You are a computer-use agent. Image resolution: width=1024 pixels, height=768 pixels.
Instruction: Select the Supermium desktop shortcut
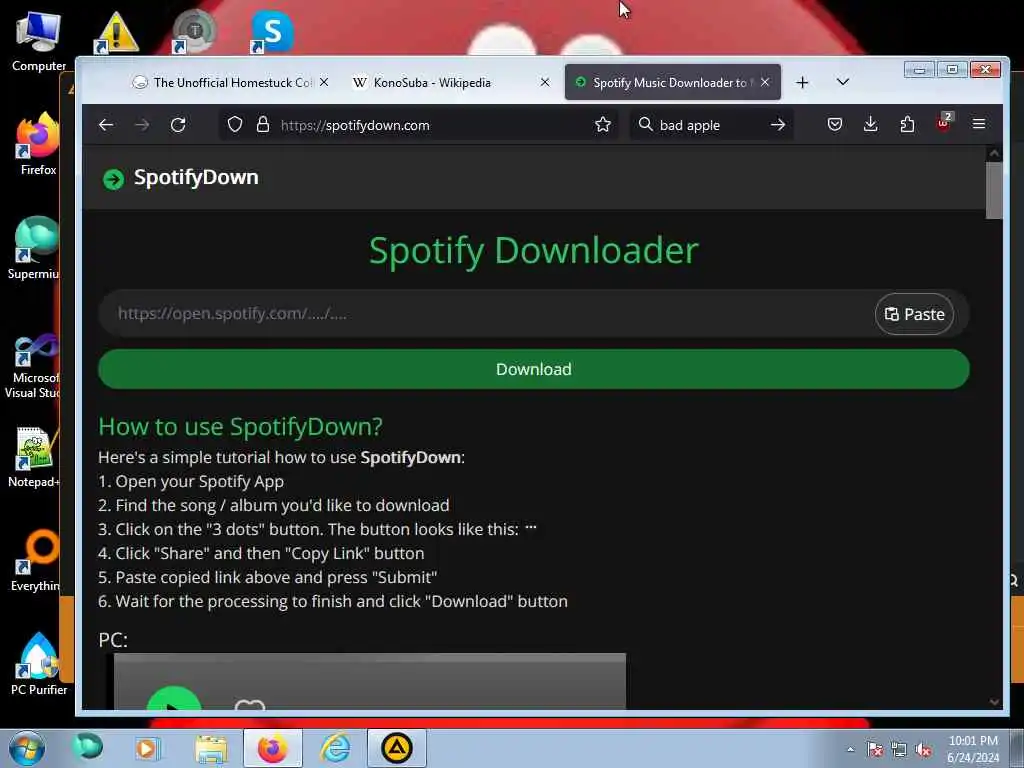pos(35,248)
